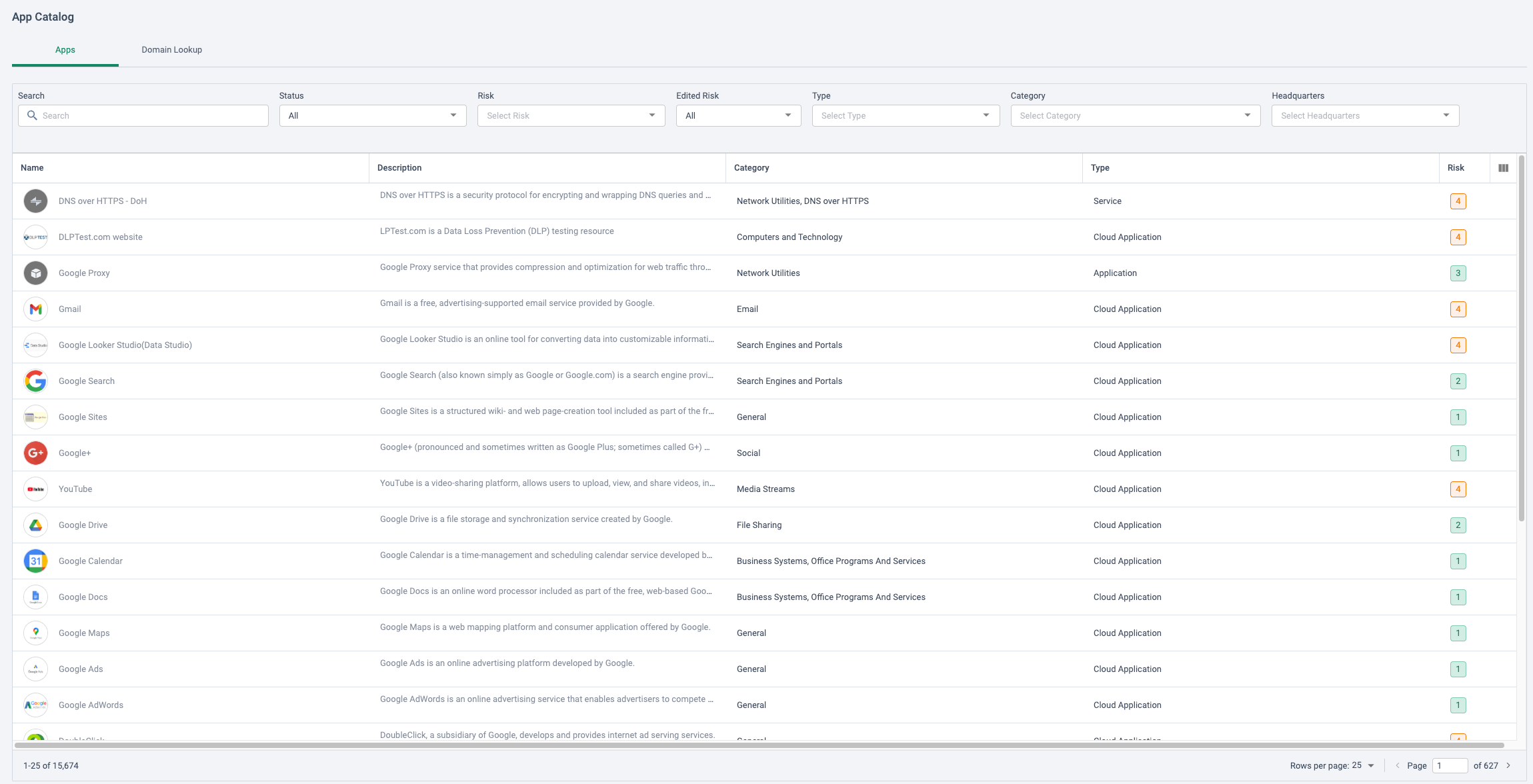Click the 1-25 of 15,674 count text
Viewport: 1533px width, 784px height.
pos(51,766)
